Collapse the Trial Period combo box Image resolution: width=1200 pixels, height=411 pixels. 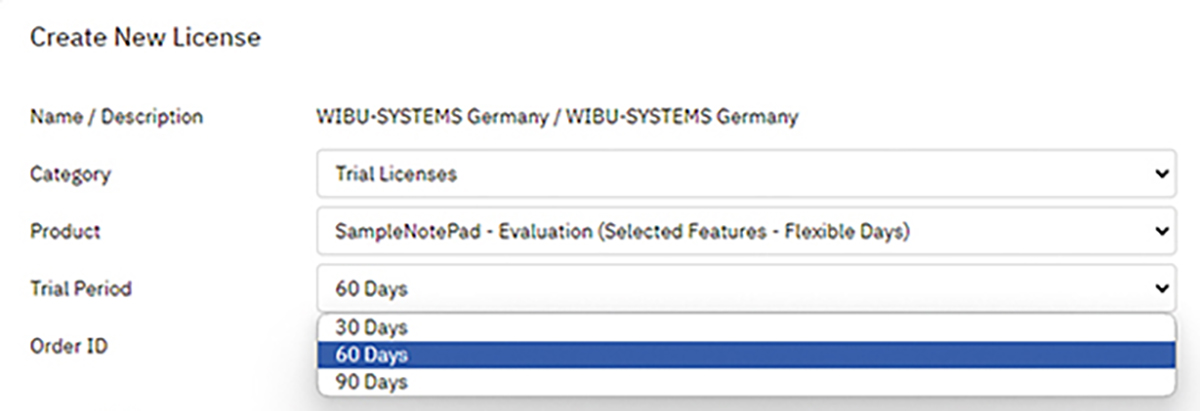(746, 288)
